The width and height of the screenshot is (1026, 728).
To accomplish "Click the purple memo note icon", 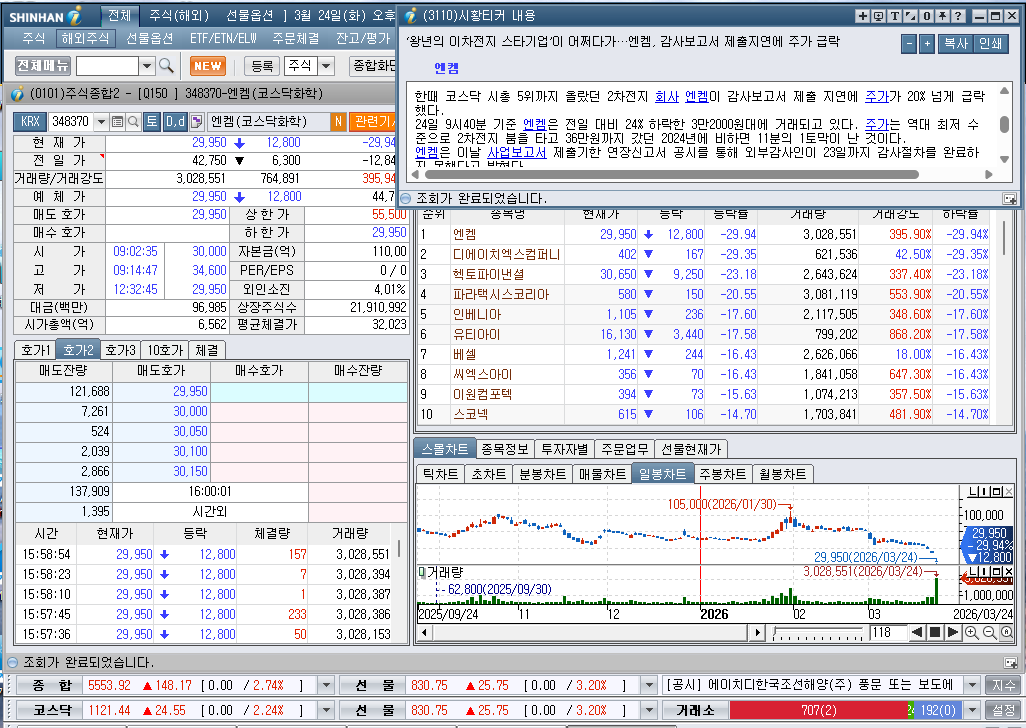I will [x=196, y=122].
